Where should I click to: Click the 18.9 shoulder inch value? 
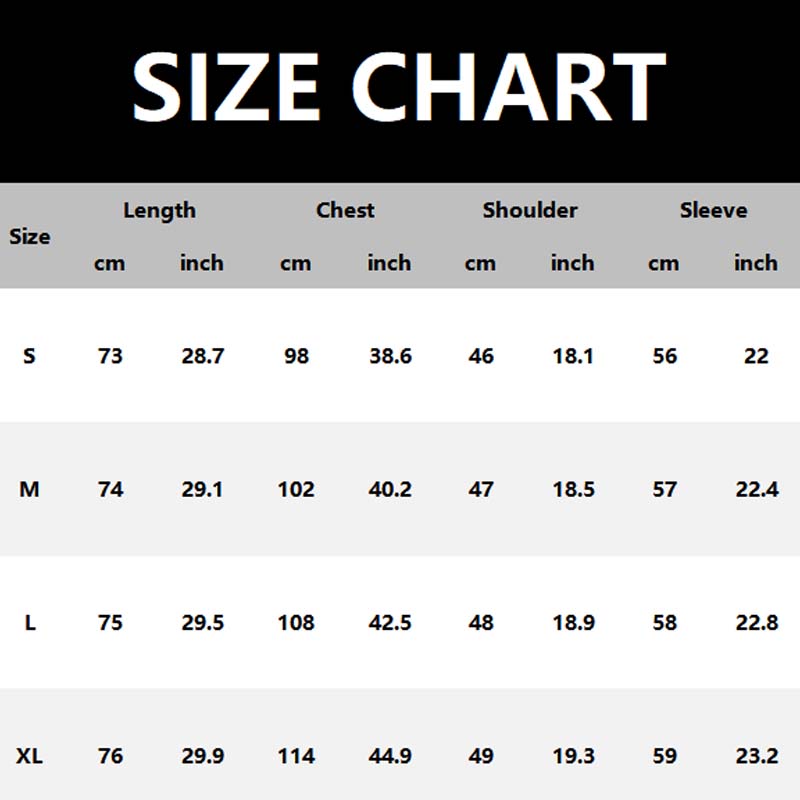[573, 623]
